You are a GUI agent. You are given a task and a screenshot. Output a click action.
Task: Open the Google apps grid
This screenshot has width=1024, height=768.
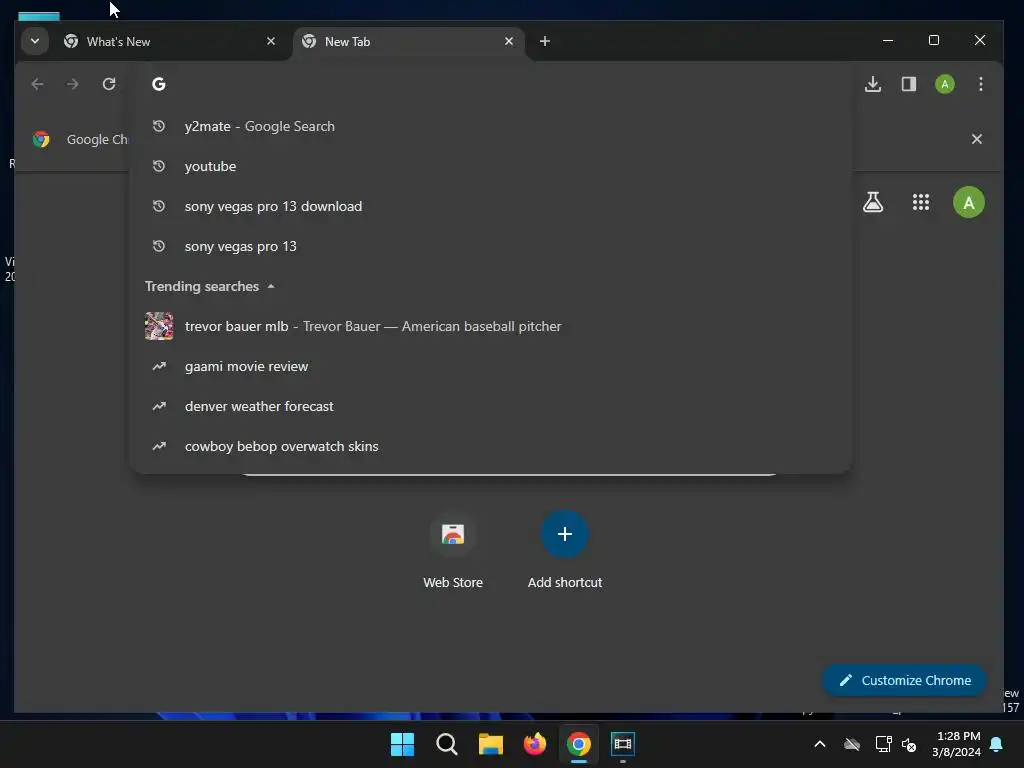920,202
